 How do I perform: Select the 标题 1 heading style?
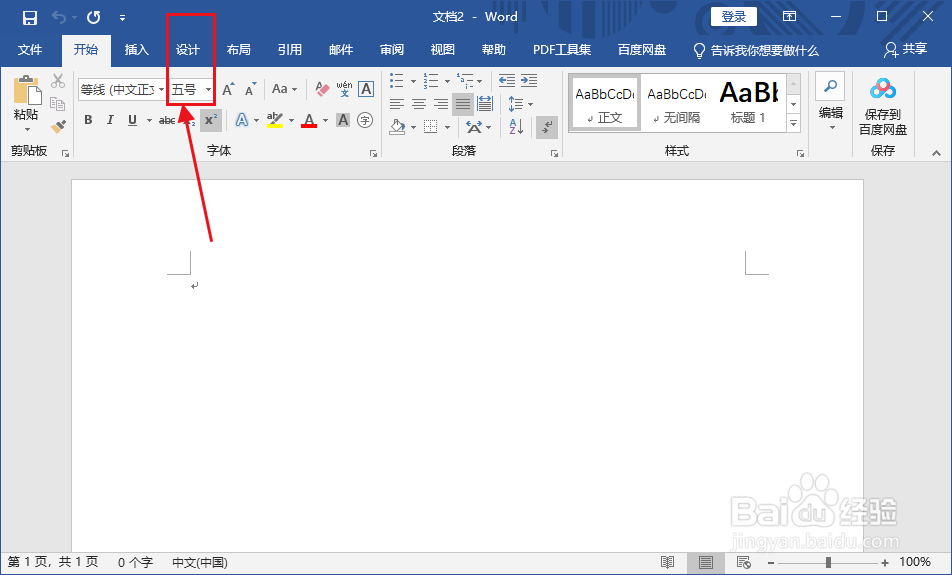click(x=748, y=102)
